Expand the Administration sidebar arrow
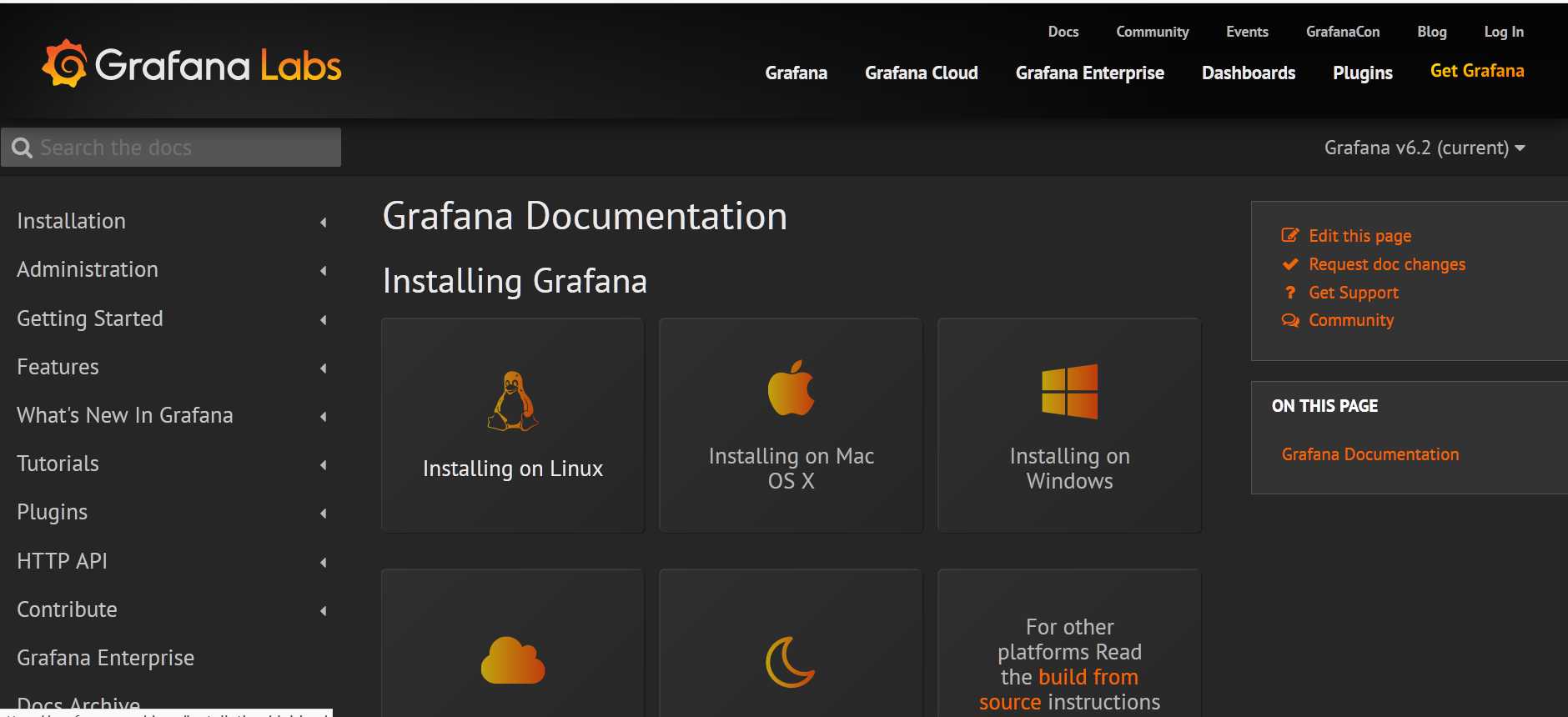 coord(324,270)
